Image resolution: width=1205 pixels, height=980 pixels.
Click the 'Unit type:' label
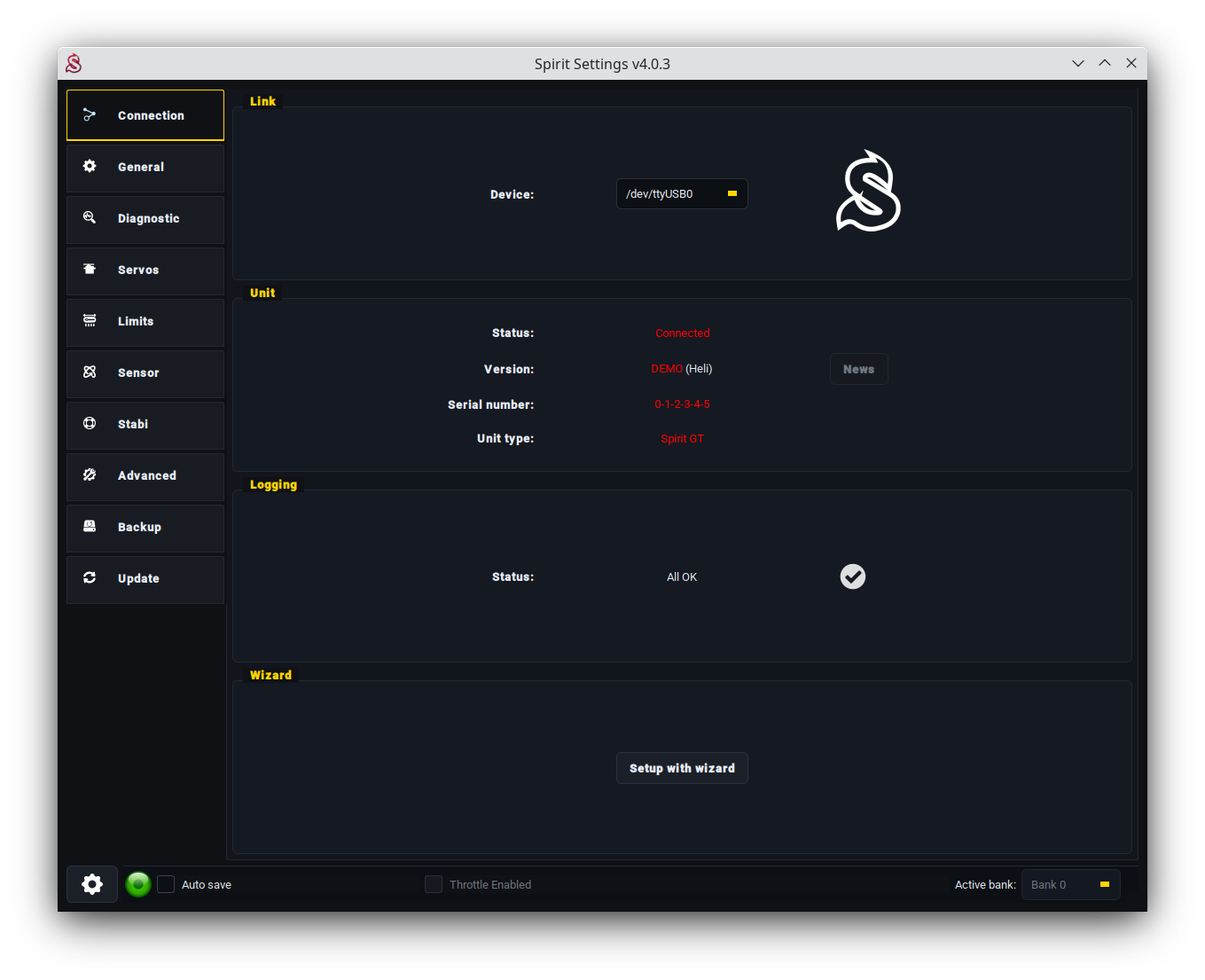505,438
